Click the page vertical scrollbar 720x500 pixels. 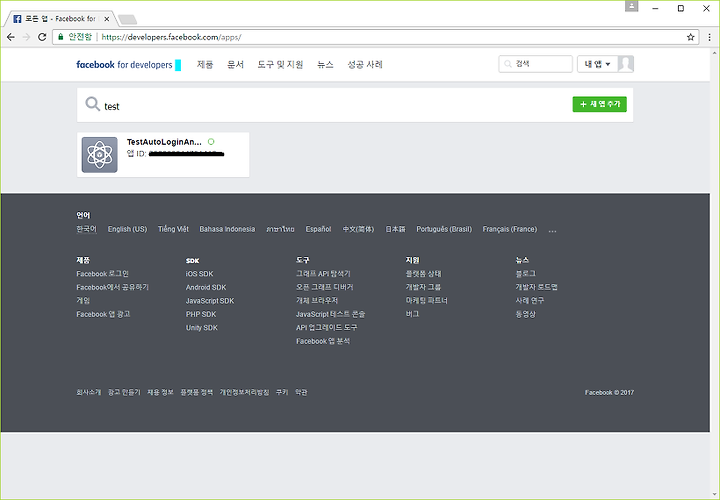click(x=714, y=273)
